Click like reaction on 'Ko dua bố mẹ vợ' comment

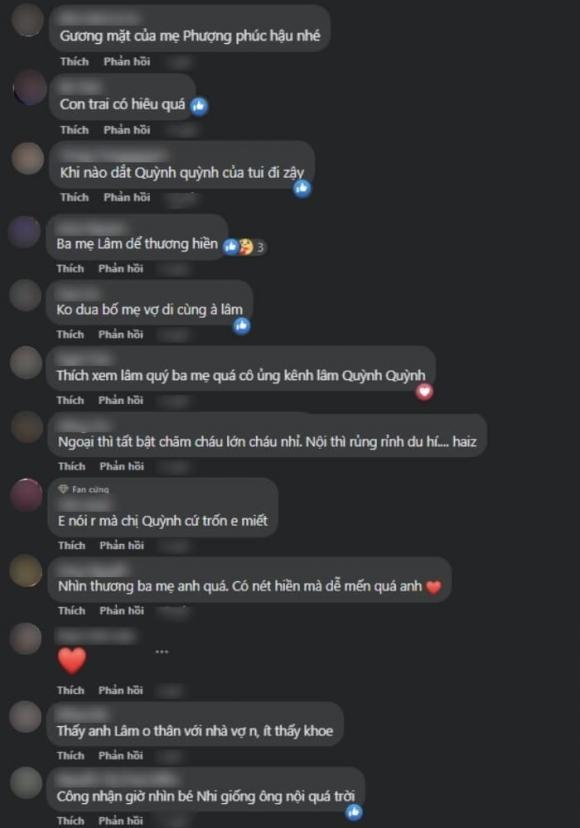click(x=242, y=326)
